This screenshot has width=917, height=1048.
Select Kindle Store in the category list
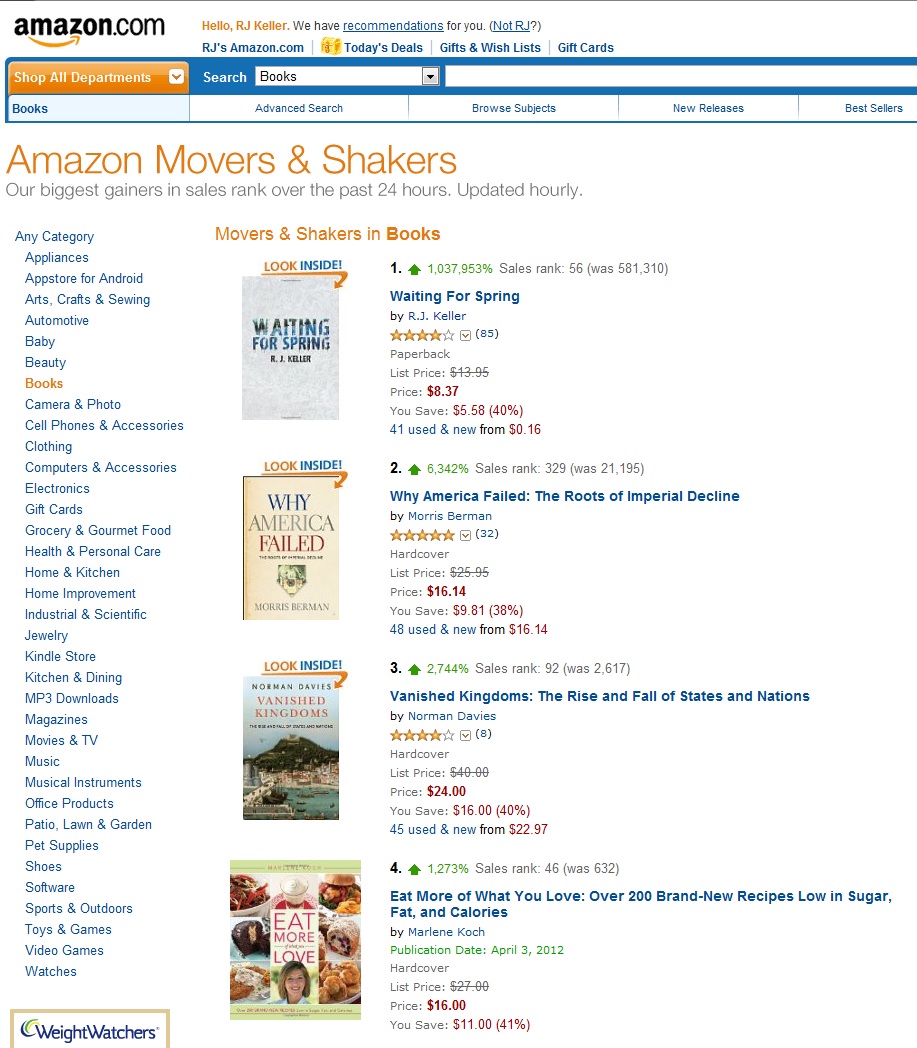pyautogui.click(x=60, y=656)
